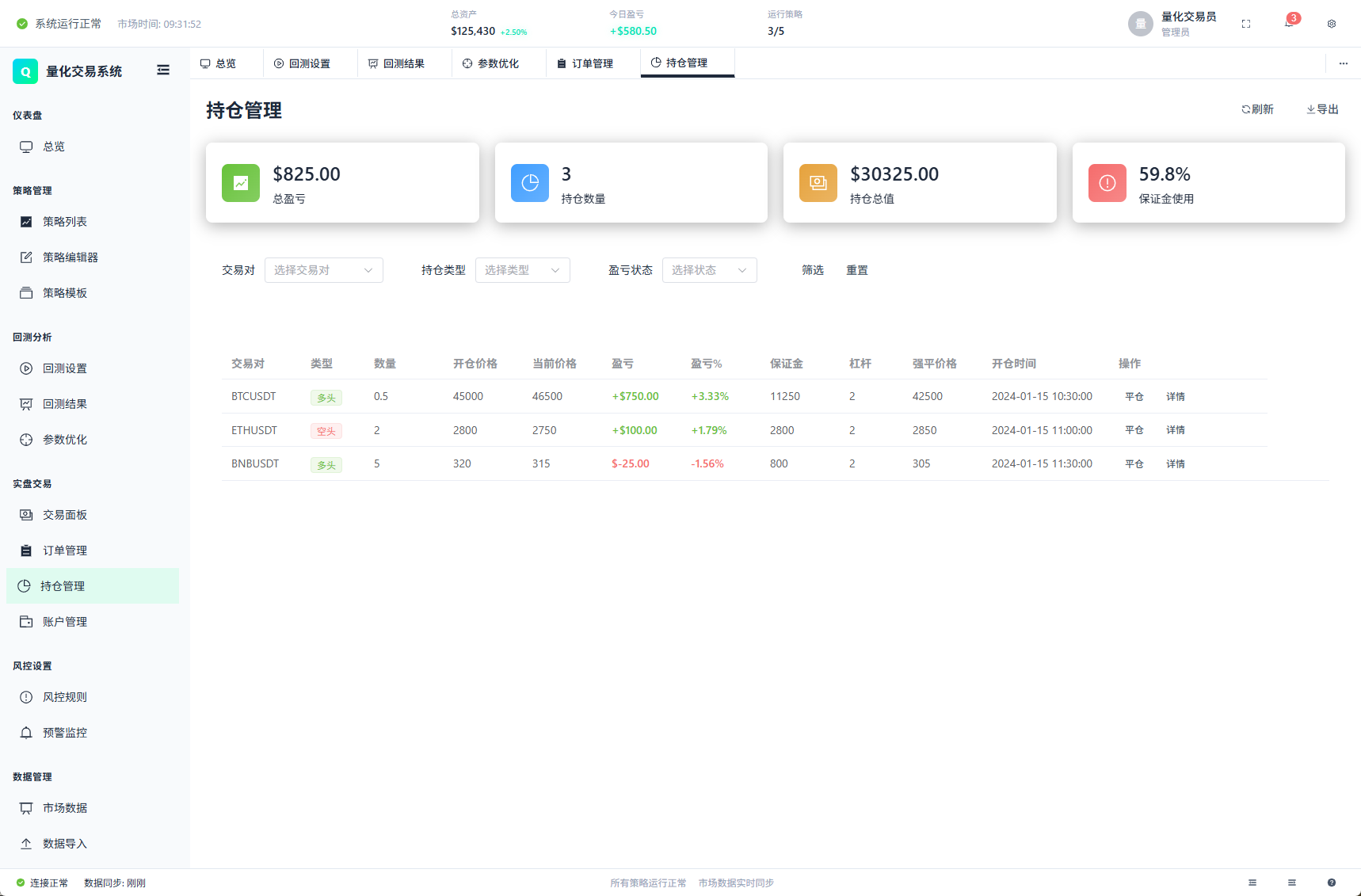Open 账户管理 in the sidebar
Screen dimensions: 1361x896
pos(93,622)
